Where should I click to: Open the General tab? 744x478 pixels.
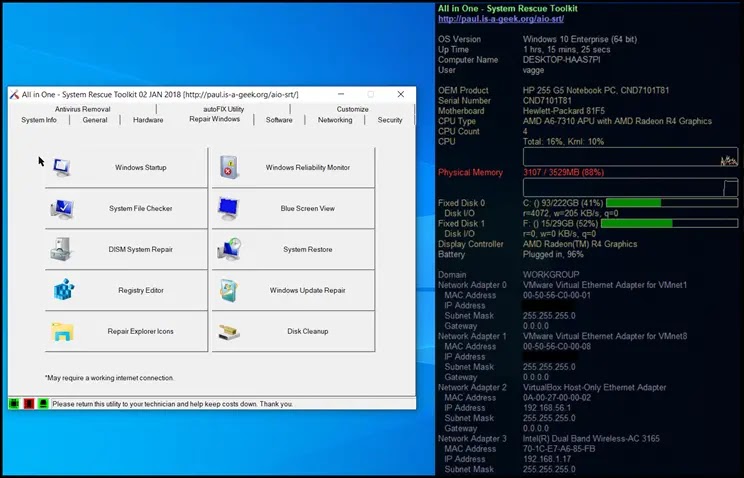click(95, 120)
